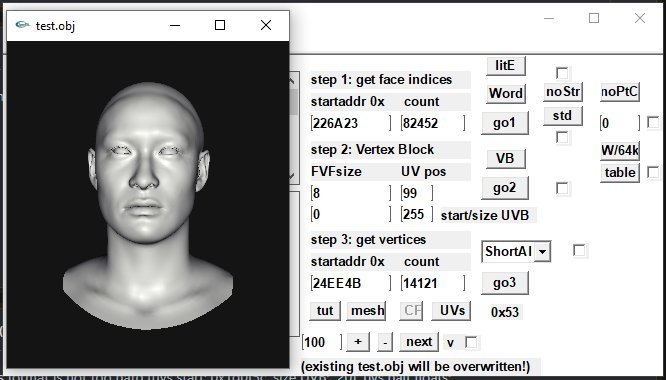Click the 'step 1: get face indices' label

tap(381, 80)
